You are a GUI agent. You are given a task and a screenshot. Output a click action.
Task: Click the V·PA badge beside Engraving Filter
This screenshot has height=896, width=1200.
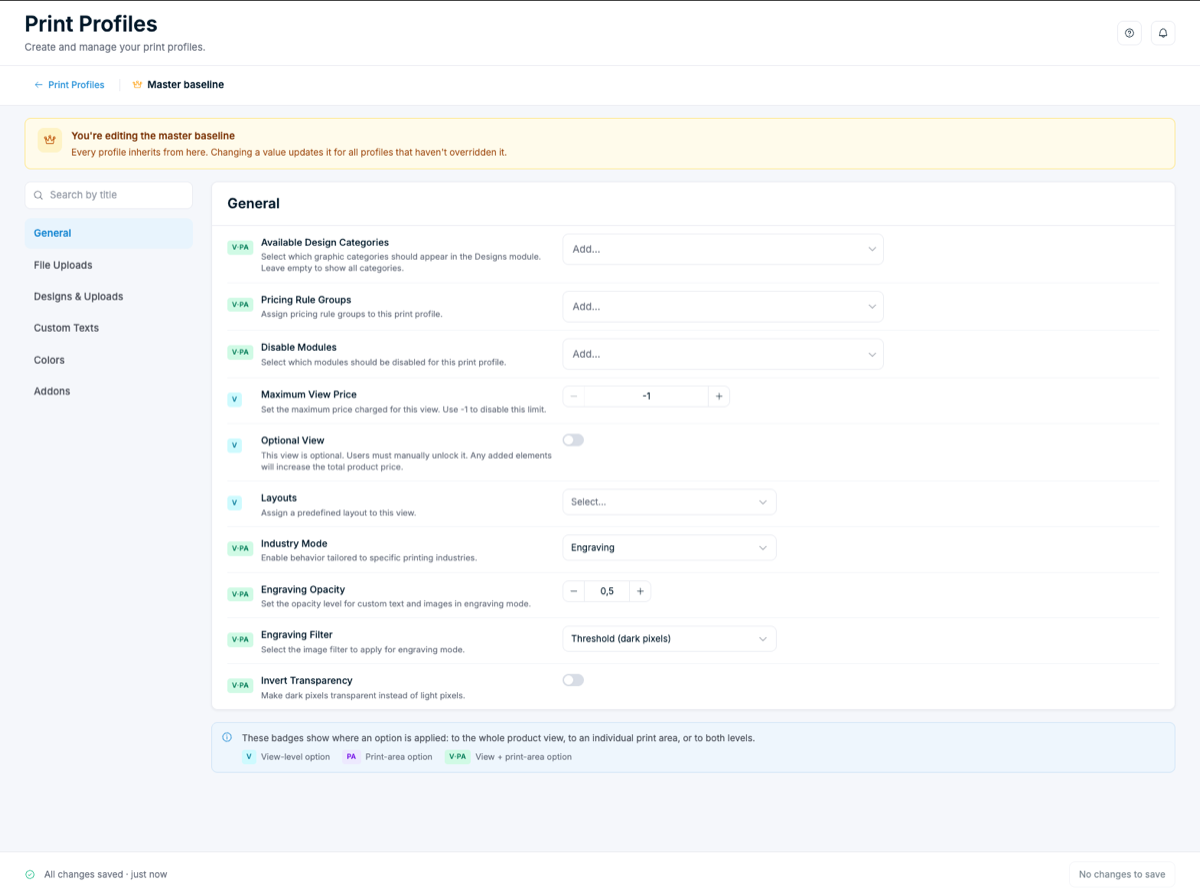coord(240,639)
